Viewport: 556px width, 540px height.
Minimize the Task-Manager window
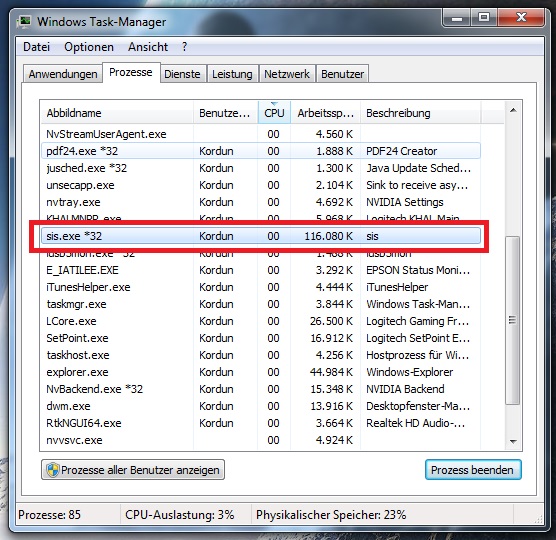click(457, 17)
